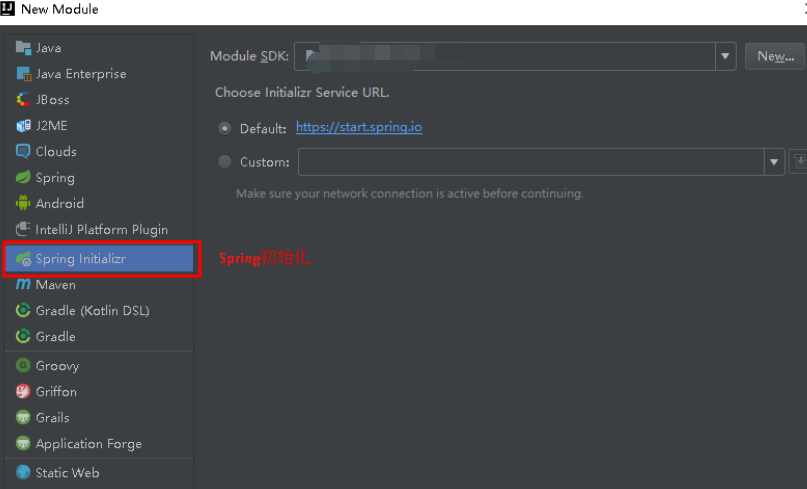Click inside the Custom URL input field
Image resolution: width=807 pixels, height=489 pixels.
tap(531, 162)
